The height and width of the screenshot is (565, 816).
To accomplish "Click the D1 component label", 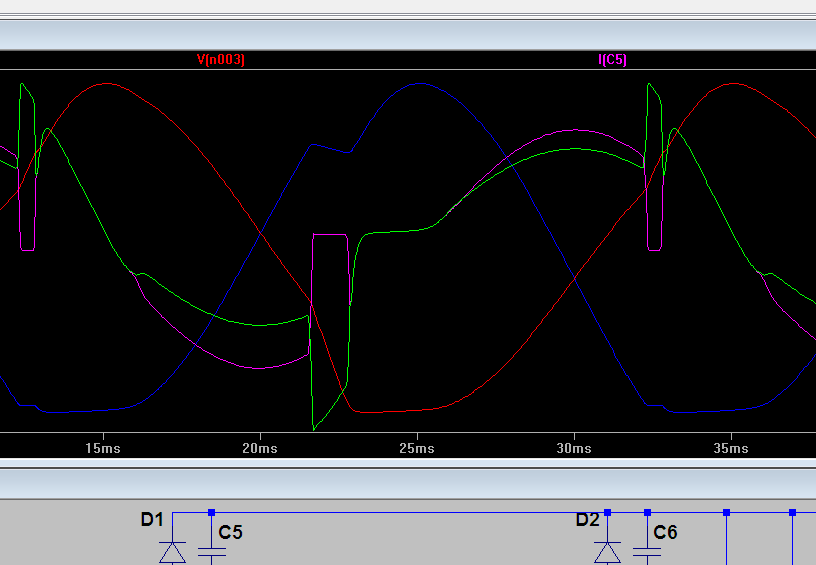I will pos(152,520).
